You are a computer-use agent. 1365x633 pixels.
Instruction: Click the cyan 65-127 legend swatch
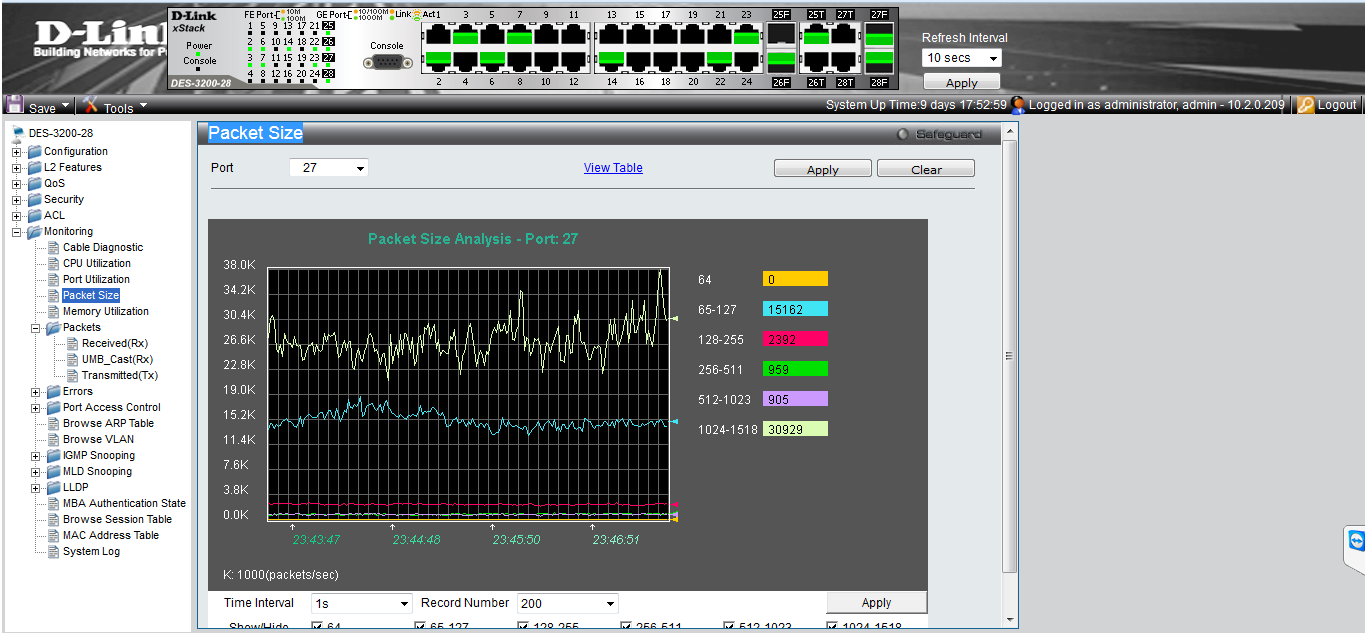(x=795, y=309)
